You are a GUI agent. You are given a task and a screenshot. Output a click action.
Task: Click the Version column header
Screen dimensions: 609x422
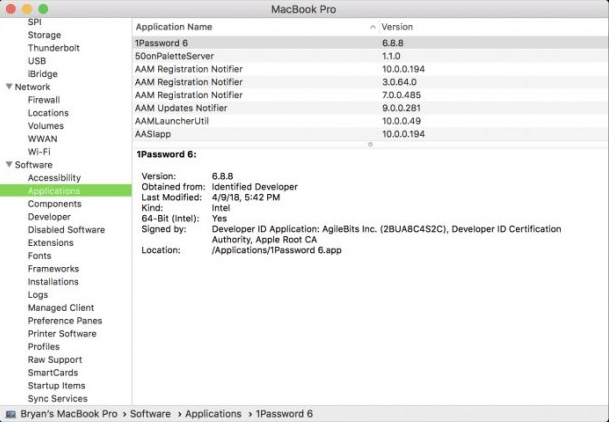click(x=397, y=26)
